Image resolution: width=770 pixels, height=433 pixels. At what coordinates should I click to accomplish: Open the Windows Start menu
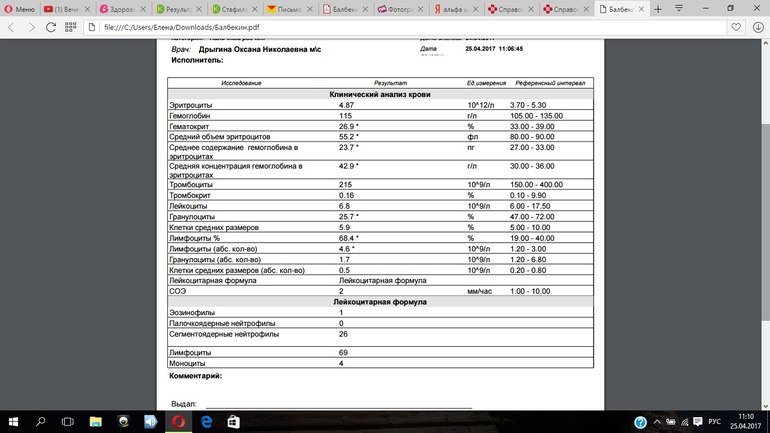point(14,422)
